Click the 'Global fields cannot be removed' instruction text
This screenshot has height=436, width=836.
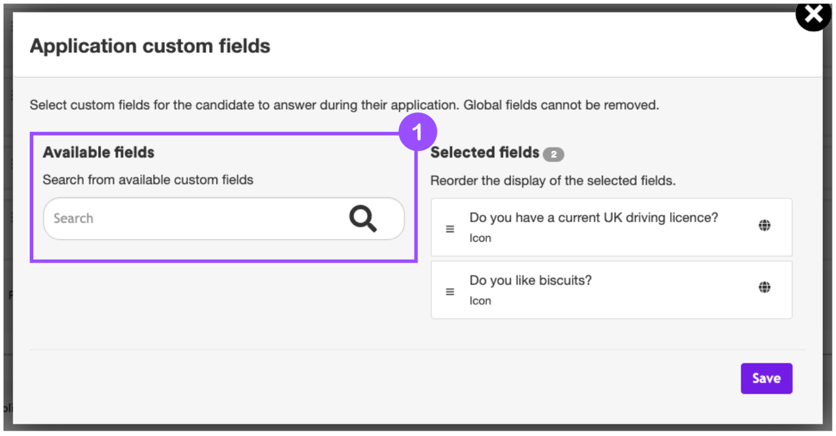(x=560, y=104)
